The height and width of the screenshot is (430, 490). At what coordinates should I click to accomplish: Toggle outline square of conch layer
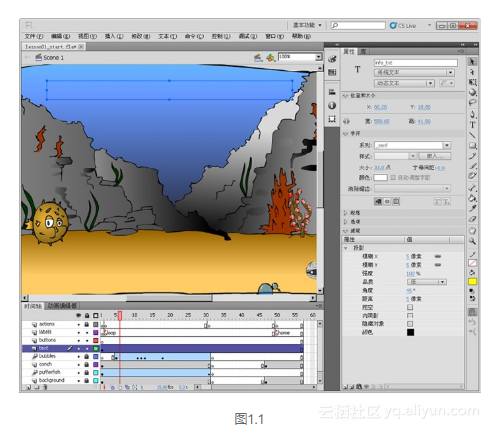tap(96, 364)
